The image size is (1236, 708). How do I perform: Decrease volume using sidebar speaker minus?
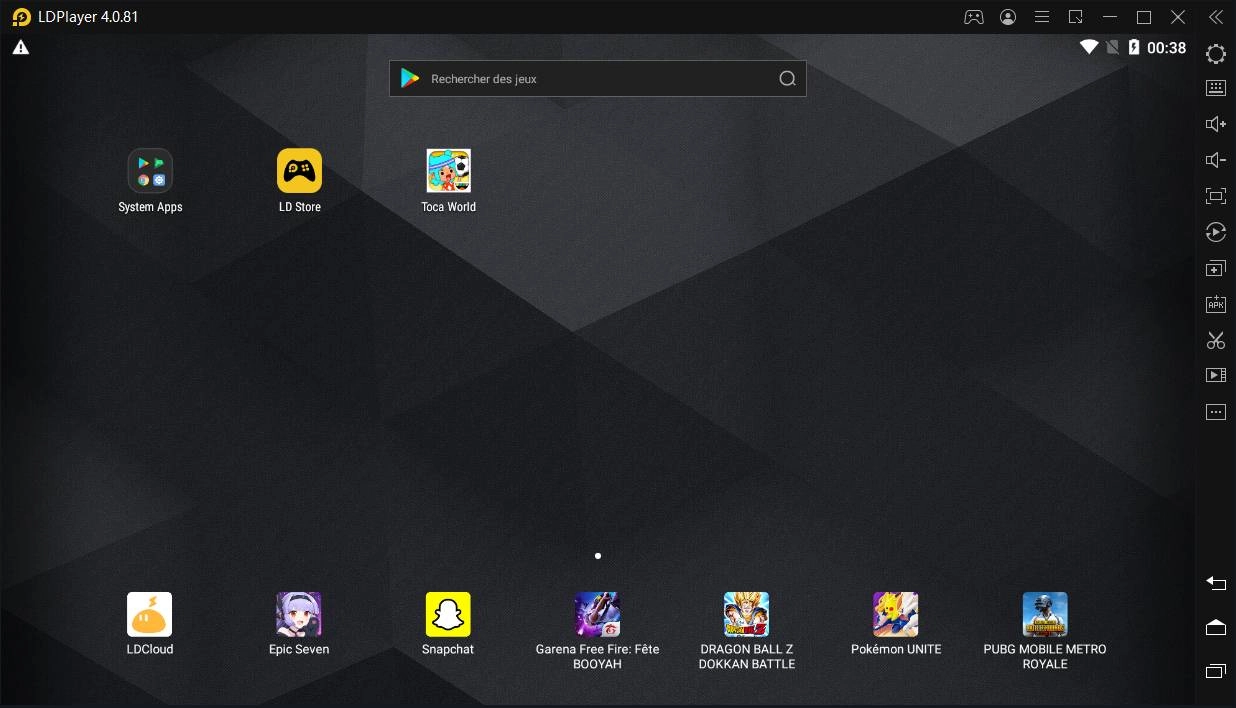[1216, 160]
